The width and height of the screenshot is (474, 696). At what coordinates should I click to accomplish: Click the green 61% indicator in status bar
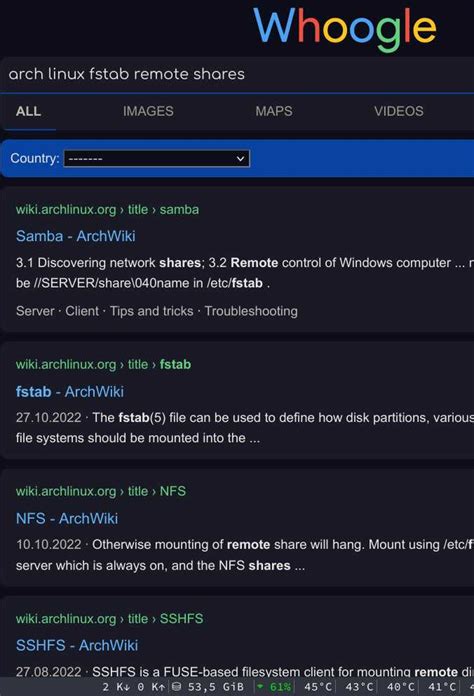[x=275, y=687]
